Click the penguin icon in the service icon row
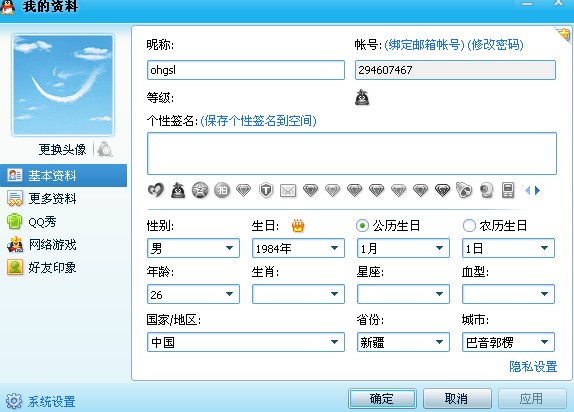Viewport: 574px width, 412px height. pos(178,190)
